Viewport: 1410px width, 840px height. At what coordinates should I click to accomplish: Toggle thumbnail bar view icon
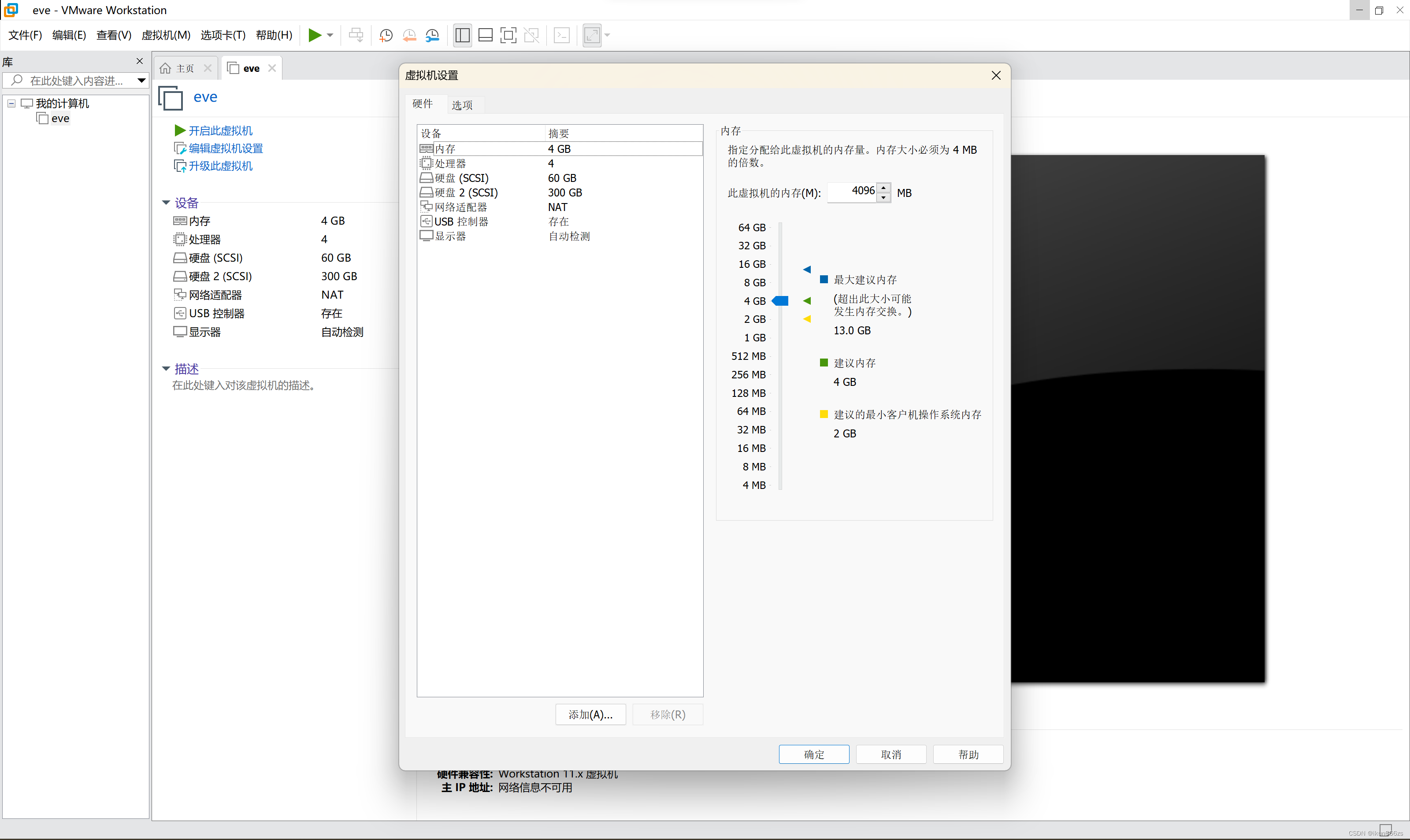point(485,35)
